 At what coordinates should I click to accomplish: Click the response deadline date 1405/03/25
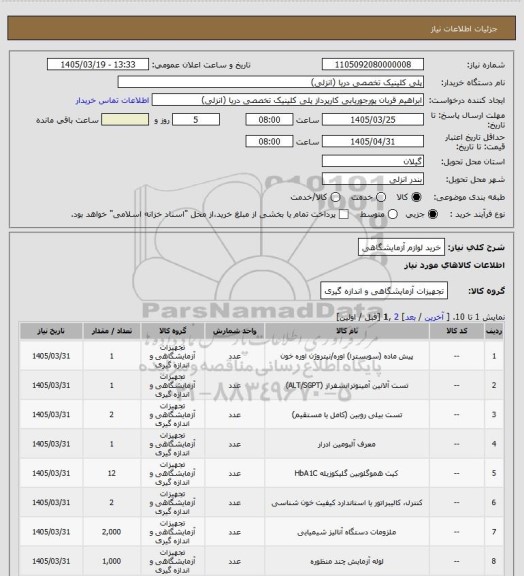coord(373,120)
